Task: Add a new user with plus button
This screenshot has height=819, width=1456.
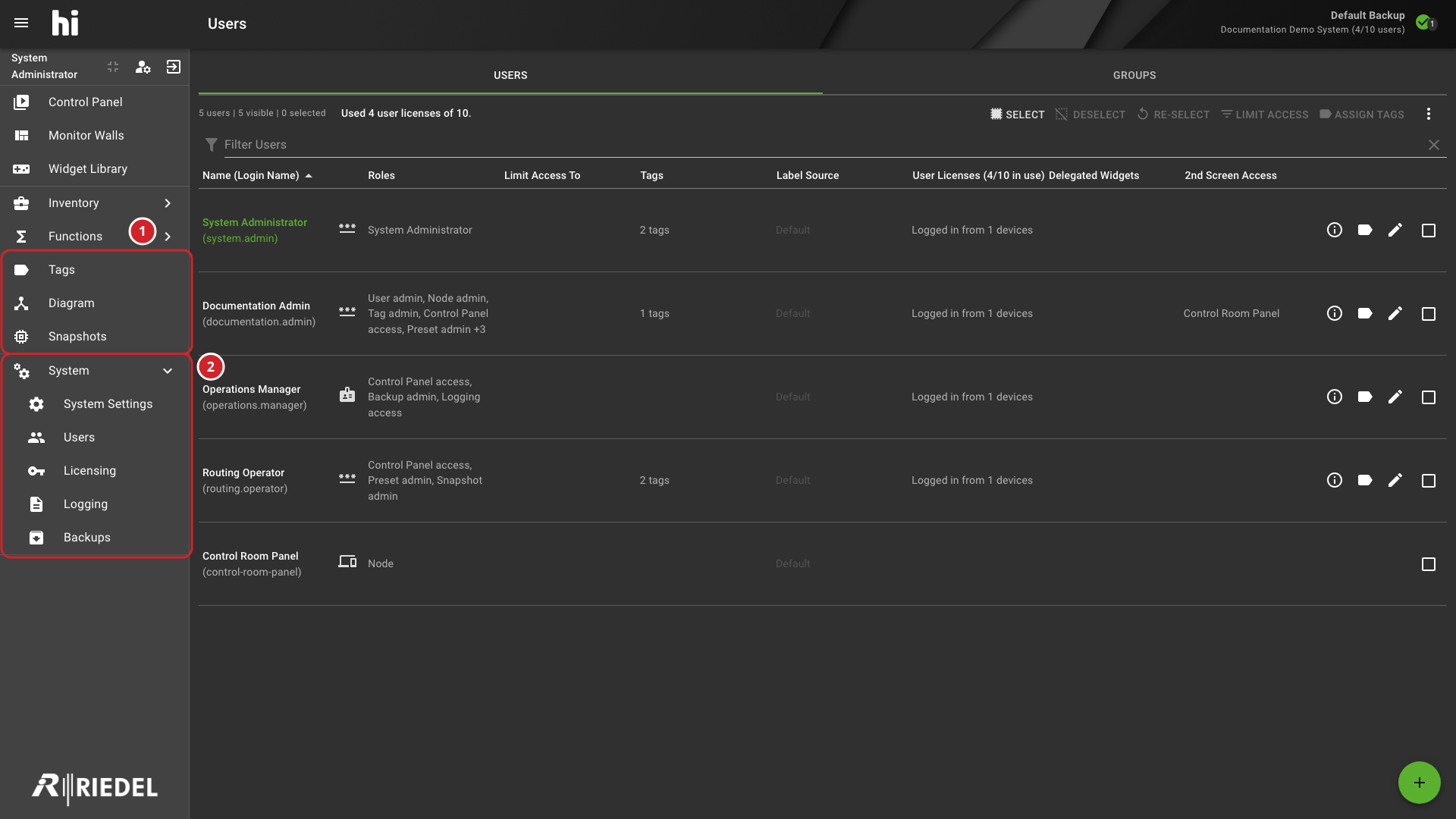Action: [1420, 783]
